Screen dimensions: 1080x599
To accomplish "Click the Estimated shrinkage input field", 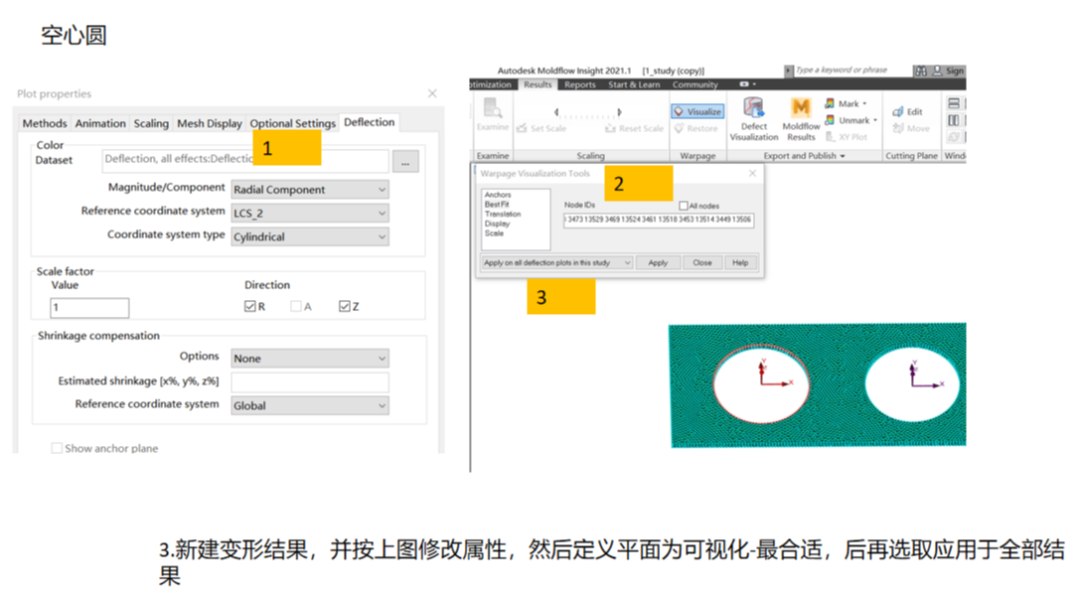I will [310, 382].
